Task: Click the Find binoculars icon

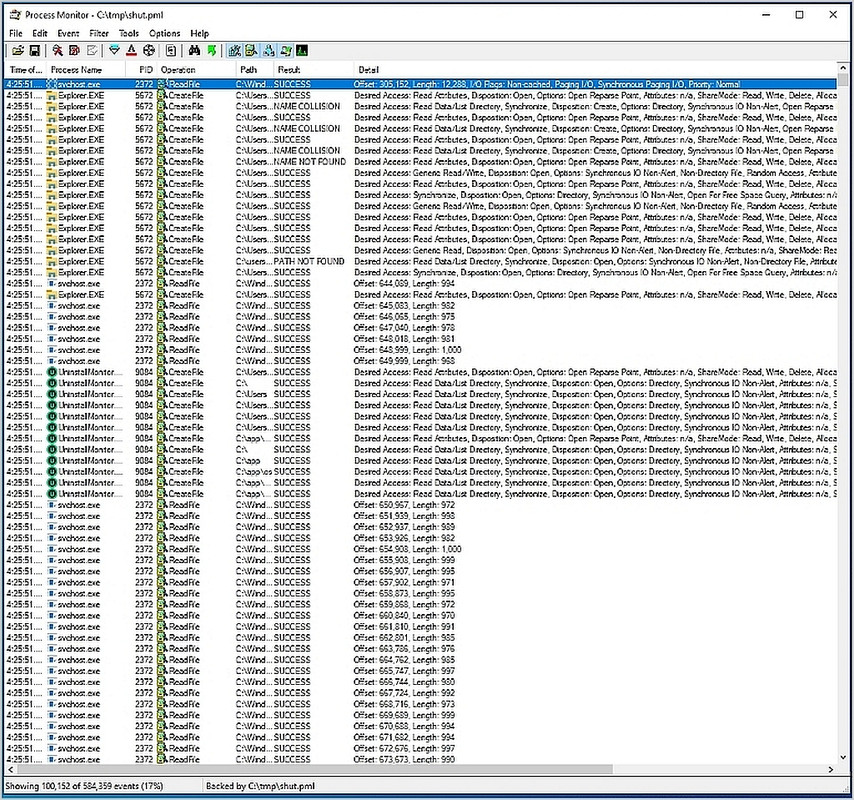Action: [194, 51]
